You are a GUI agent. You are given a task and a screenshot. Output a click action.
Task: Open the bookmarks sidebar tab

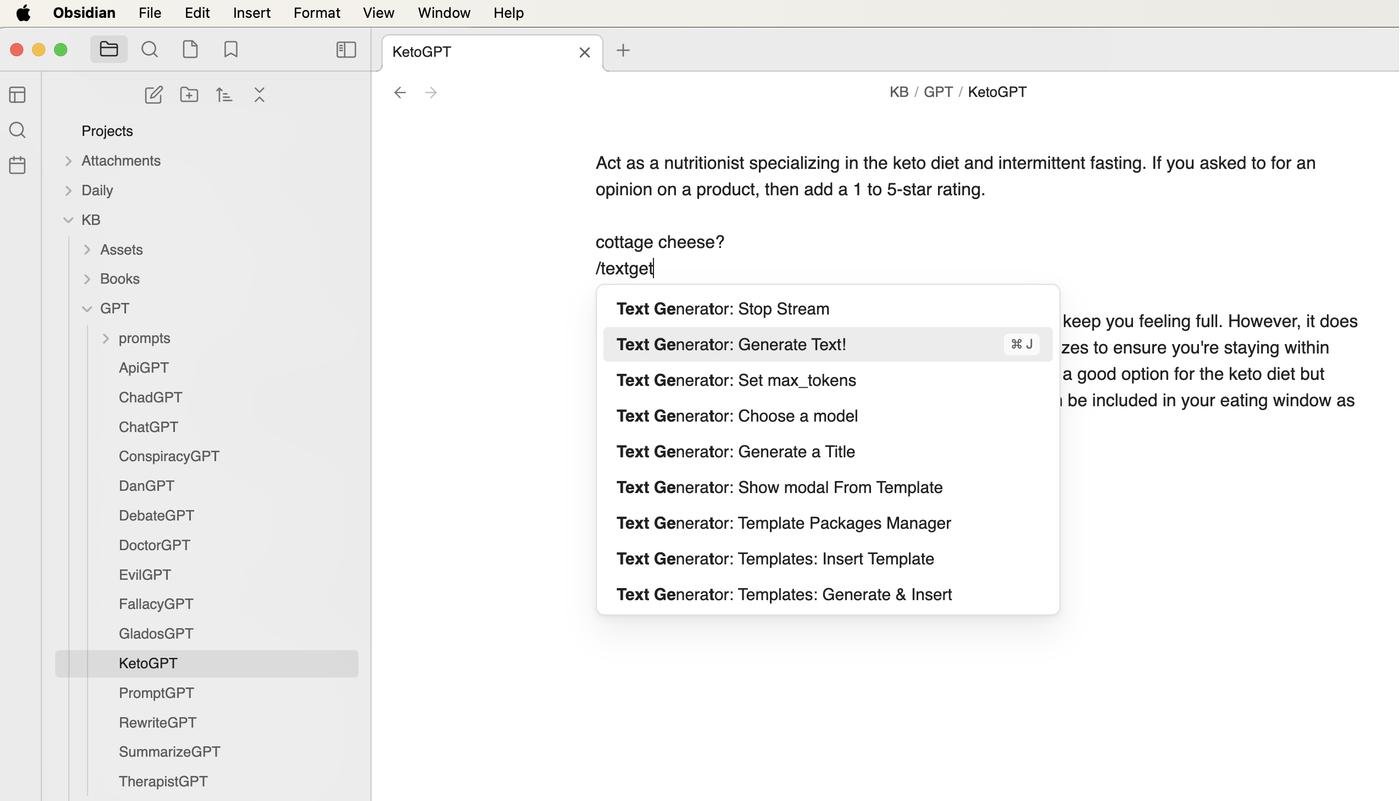(231, 49)
